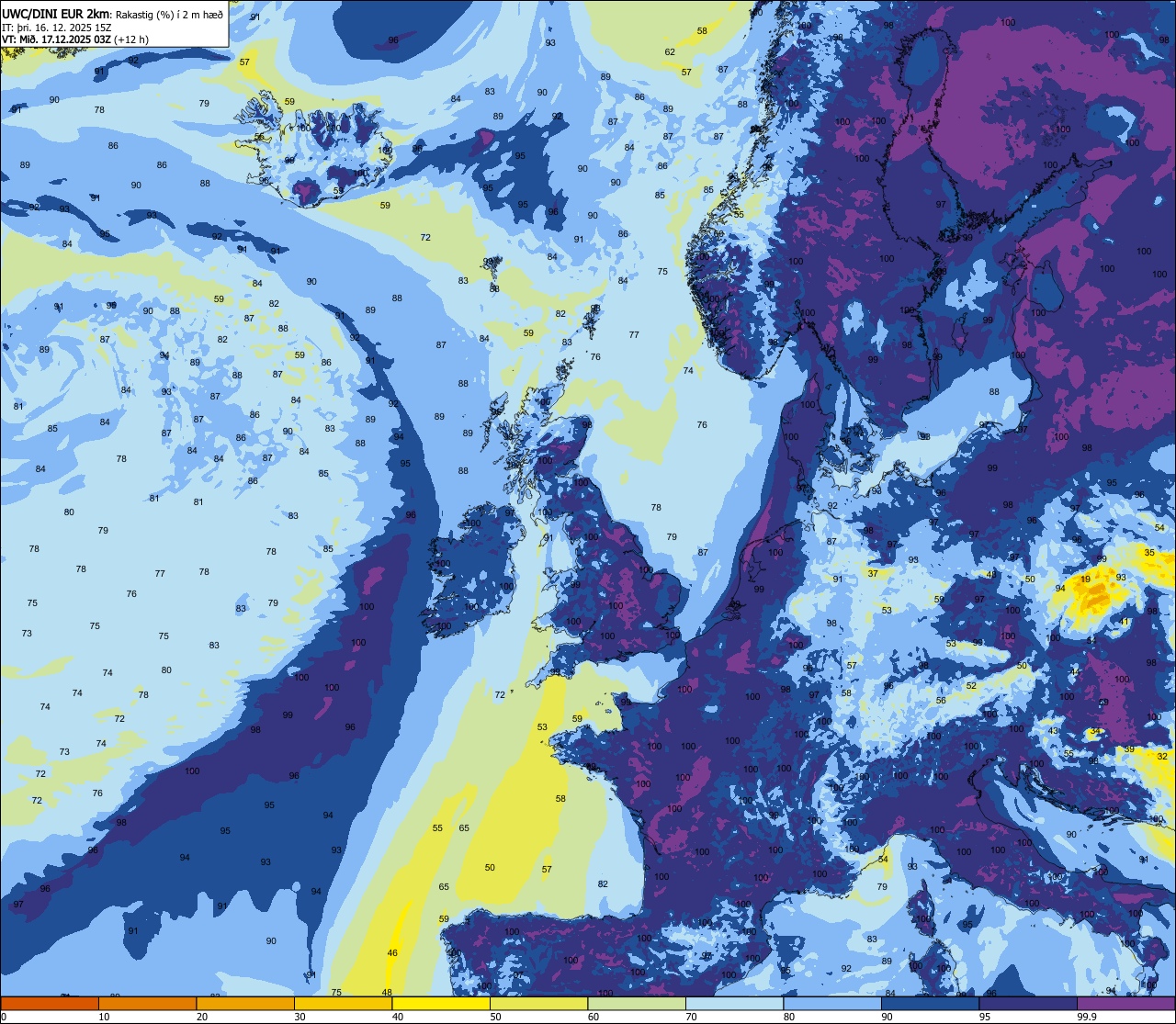Screen dimensions: 1176x1024
Task: Click the legend label '10'
Action: 104,1017
